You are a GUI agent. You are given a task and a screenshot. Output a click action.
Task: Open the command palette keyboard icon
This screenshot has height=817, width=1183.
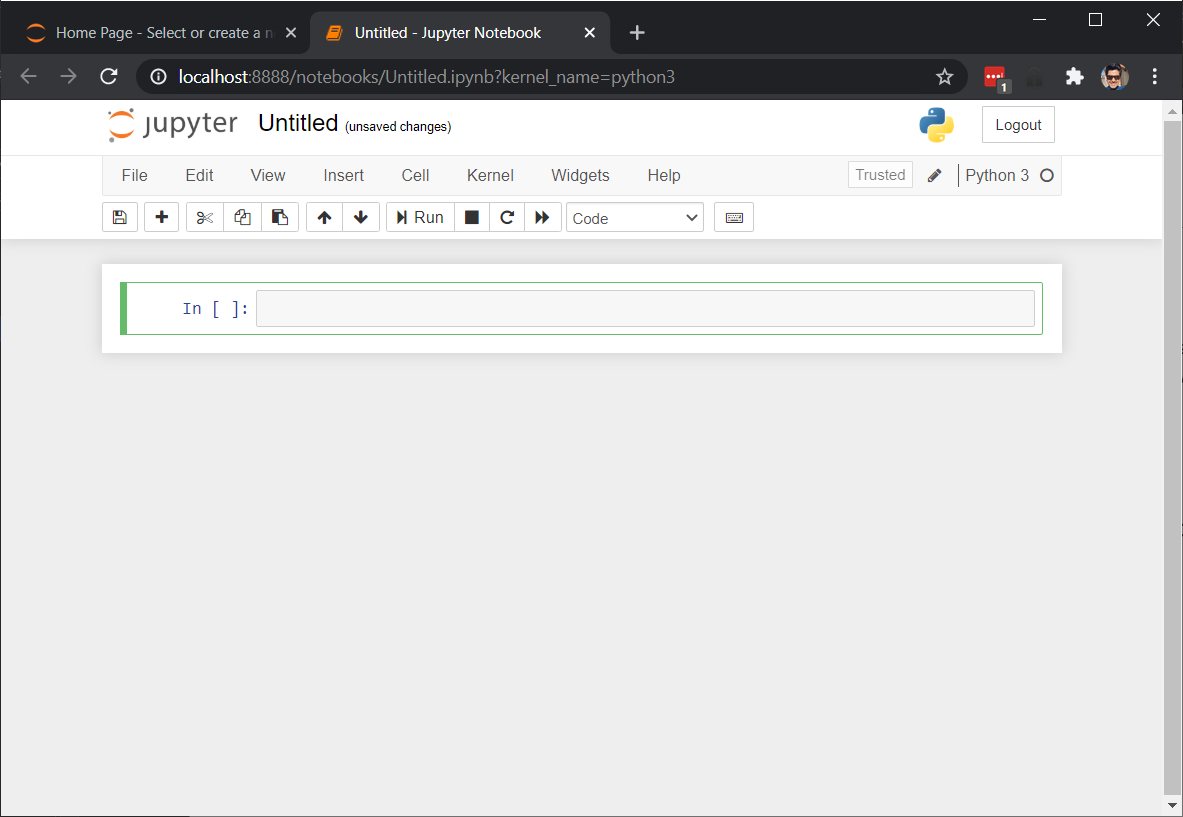734,217
